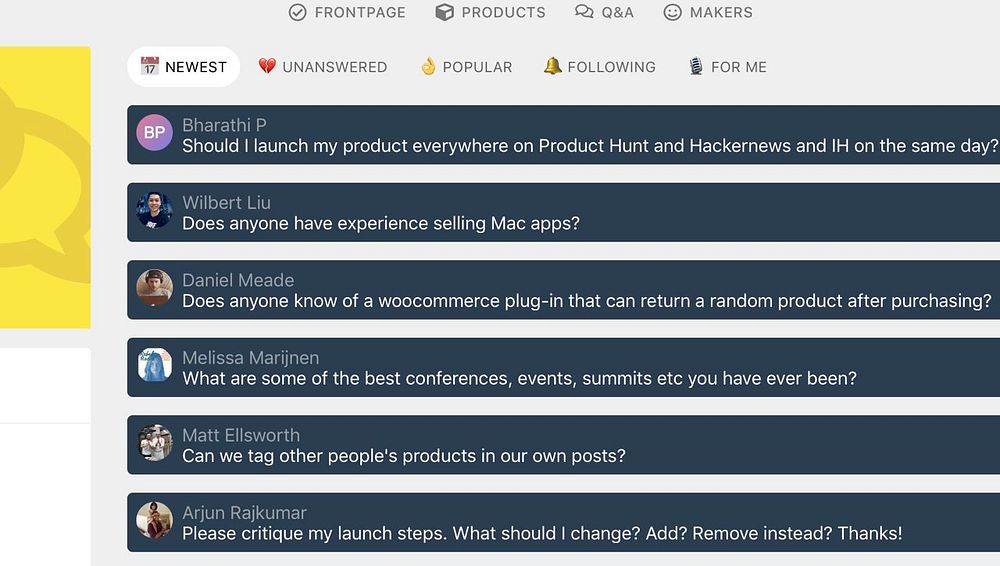The height and width of the screenshot is (566, 1000).
Task: Click the Frontpage checkmark icon
Action: tap(297, 12)
